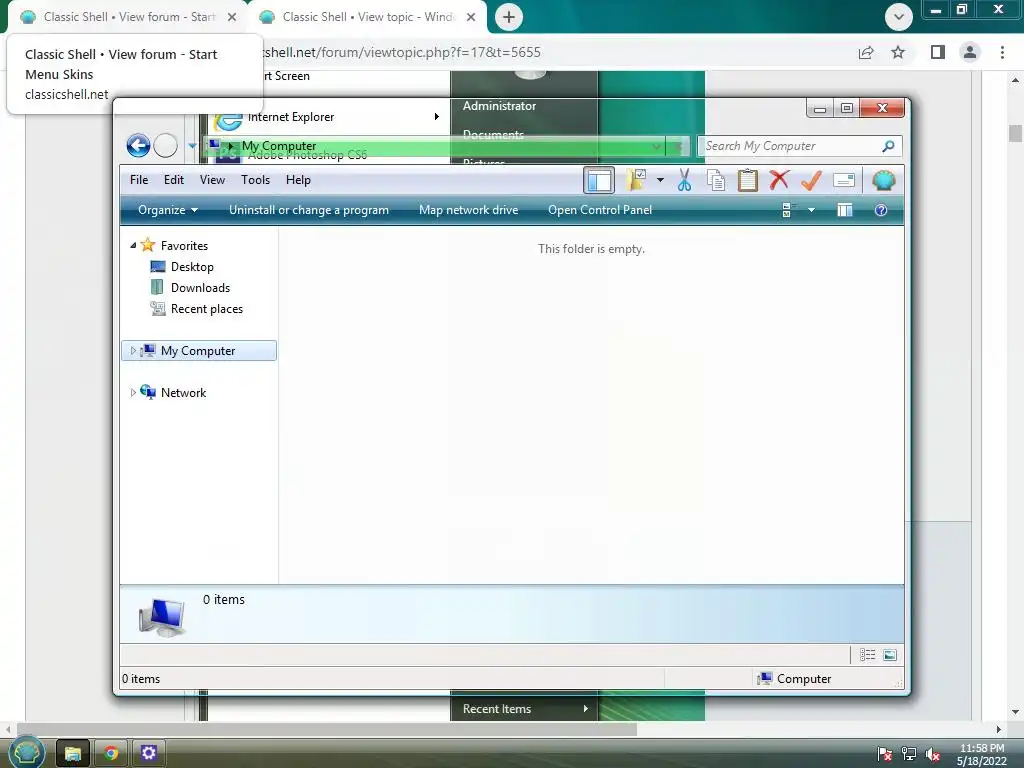The height and width of the screenshot is (768, 1024).
Task: Click the browser horizontal scrollbar
Action: pos(327,729)
